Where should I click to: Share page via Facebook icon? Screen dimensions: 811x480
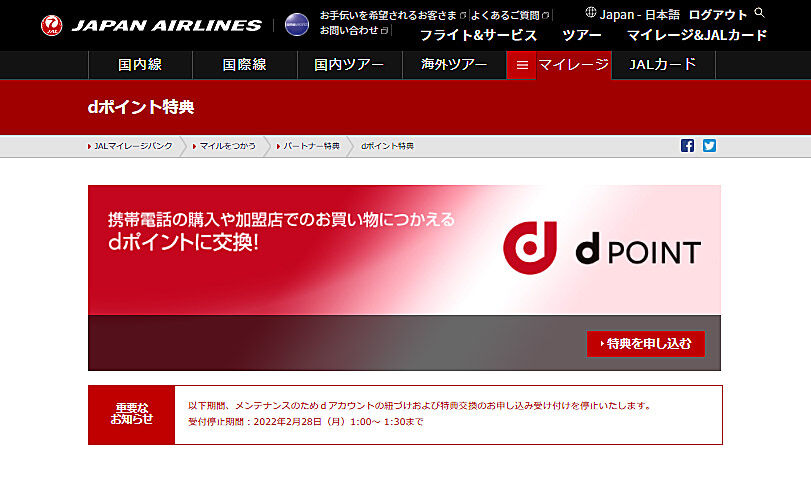pyautogui.click(x=687, y=145)
